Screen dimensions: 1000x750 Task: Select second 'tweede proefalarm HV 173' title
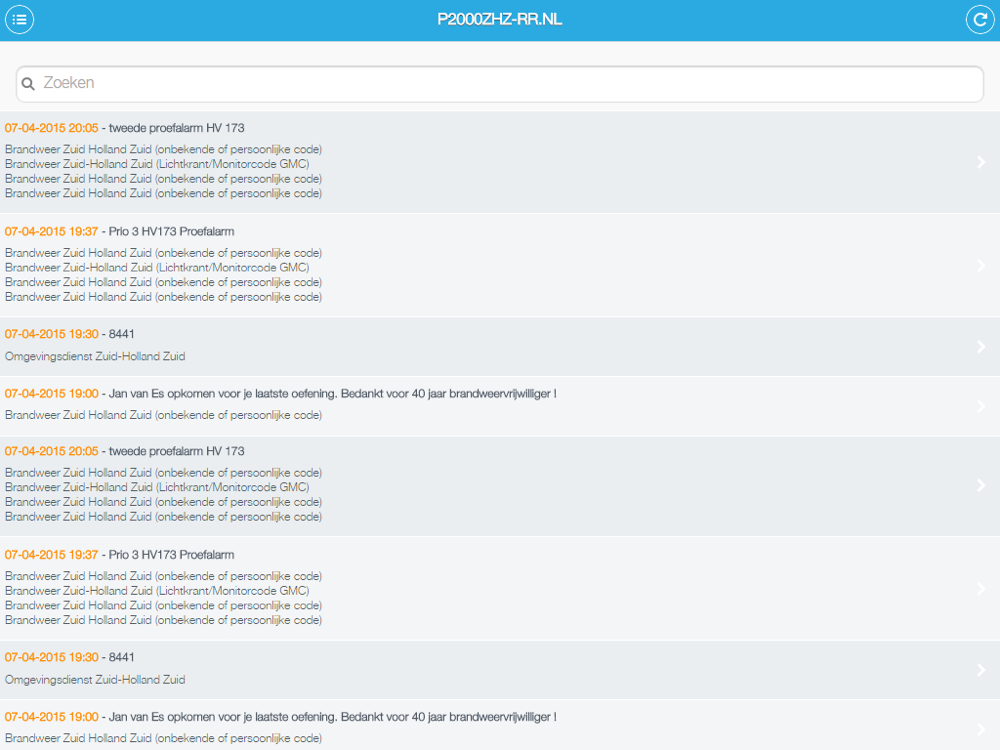pos(177,452)
